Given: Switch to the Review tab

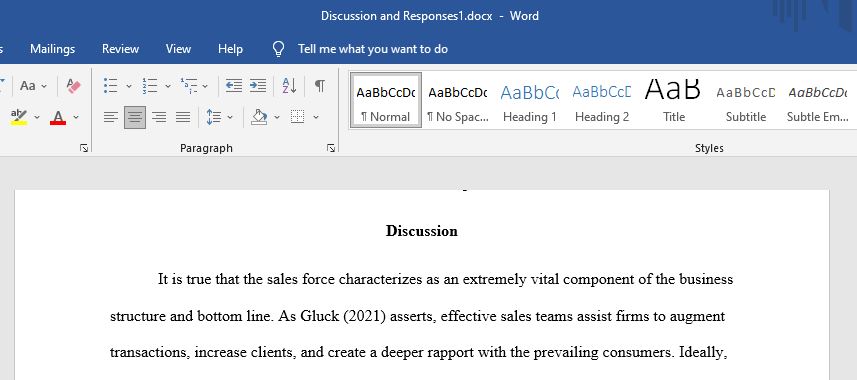Looking at the screenshot, I should (120, 49).
